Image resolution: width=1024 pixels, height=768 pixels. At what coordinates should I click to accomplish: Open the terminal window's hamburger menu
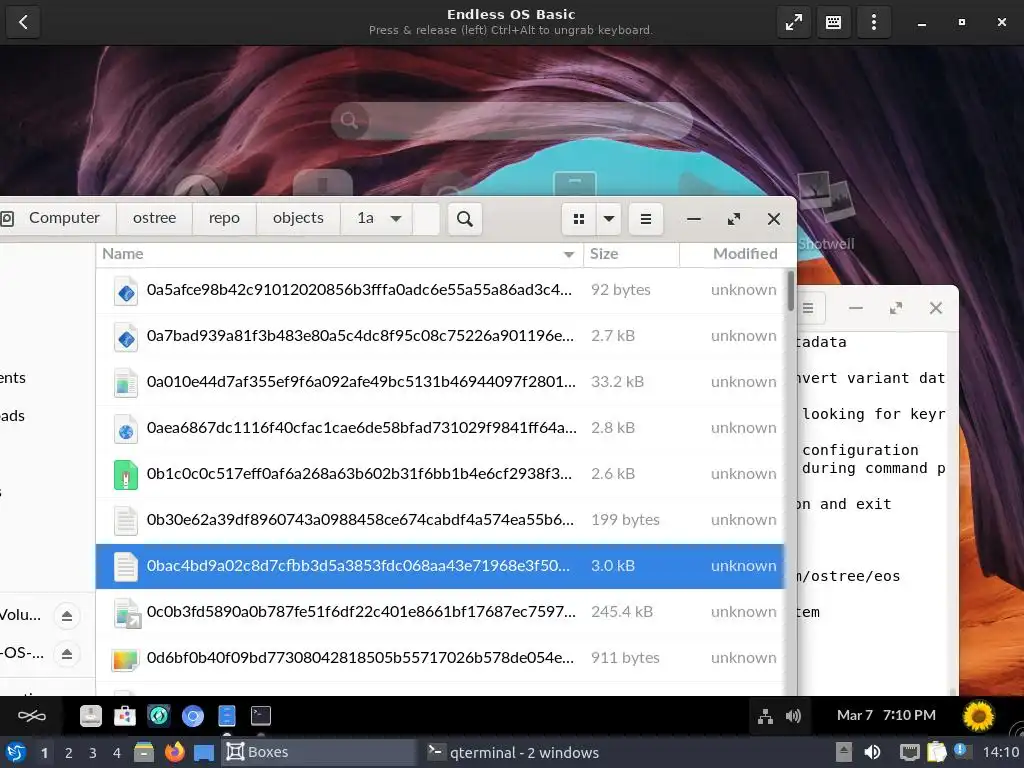click(808, 308)
